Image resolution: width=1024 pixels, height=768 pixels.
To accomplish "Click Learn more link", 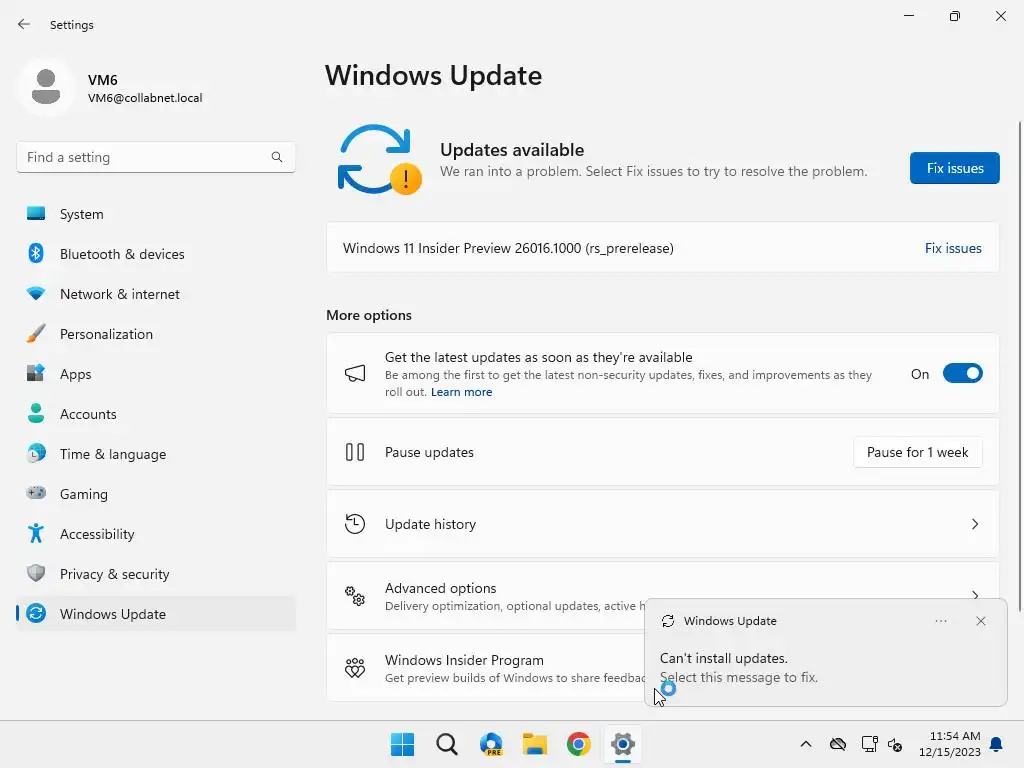I will pos(461,392).
